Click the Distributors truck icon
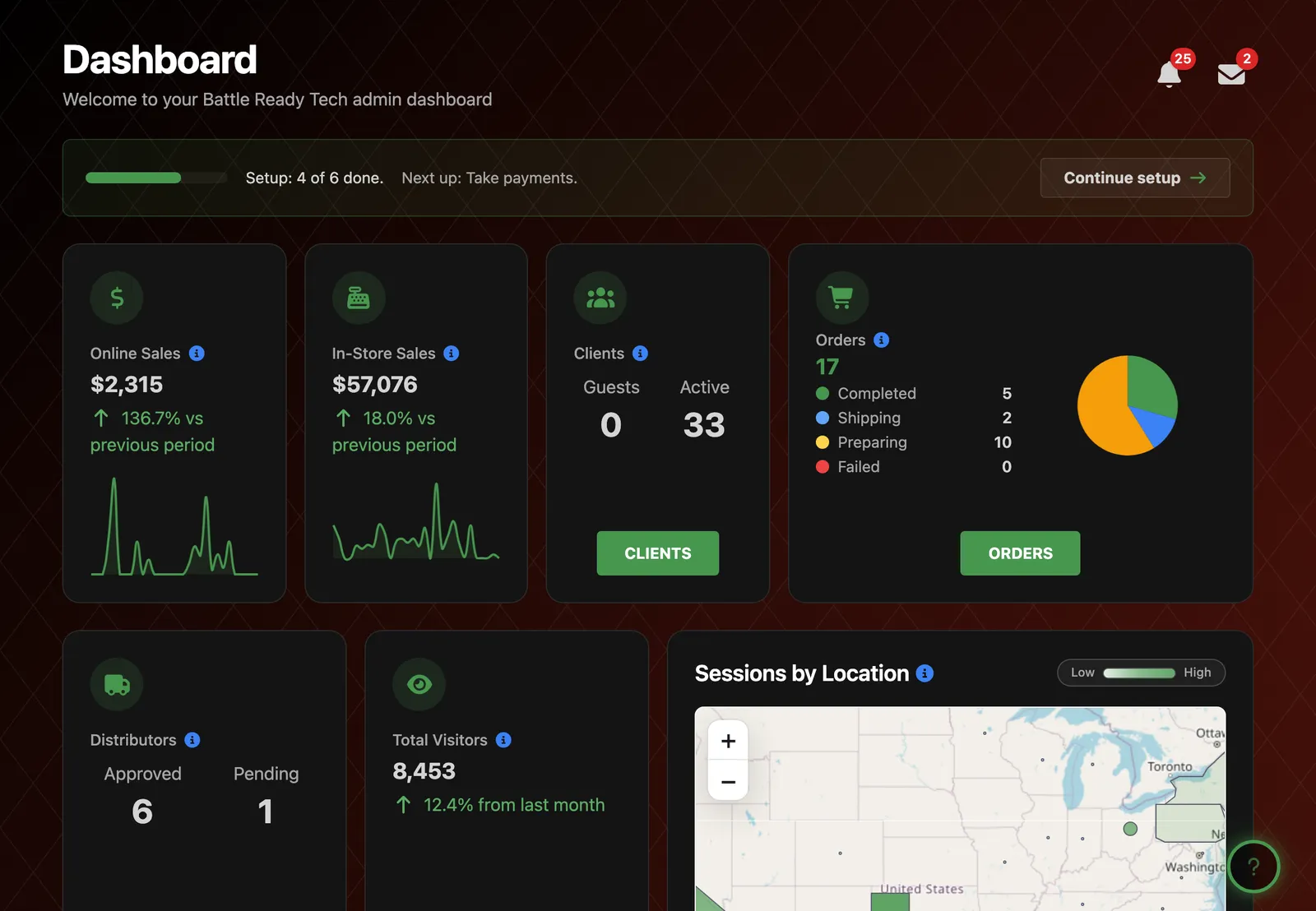1316x911 pixels. pyautogui.click(x=117, y=684)
